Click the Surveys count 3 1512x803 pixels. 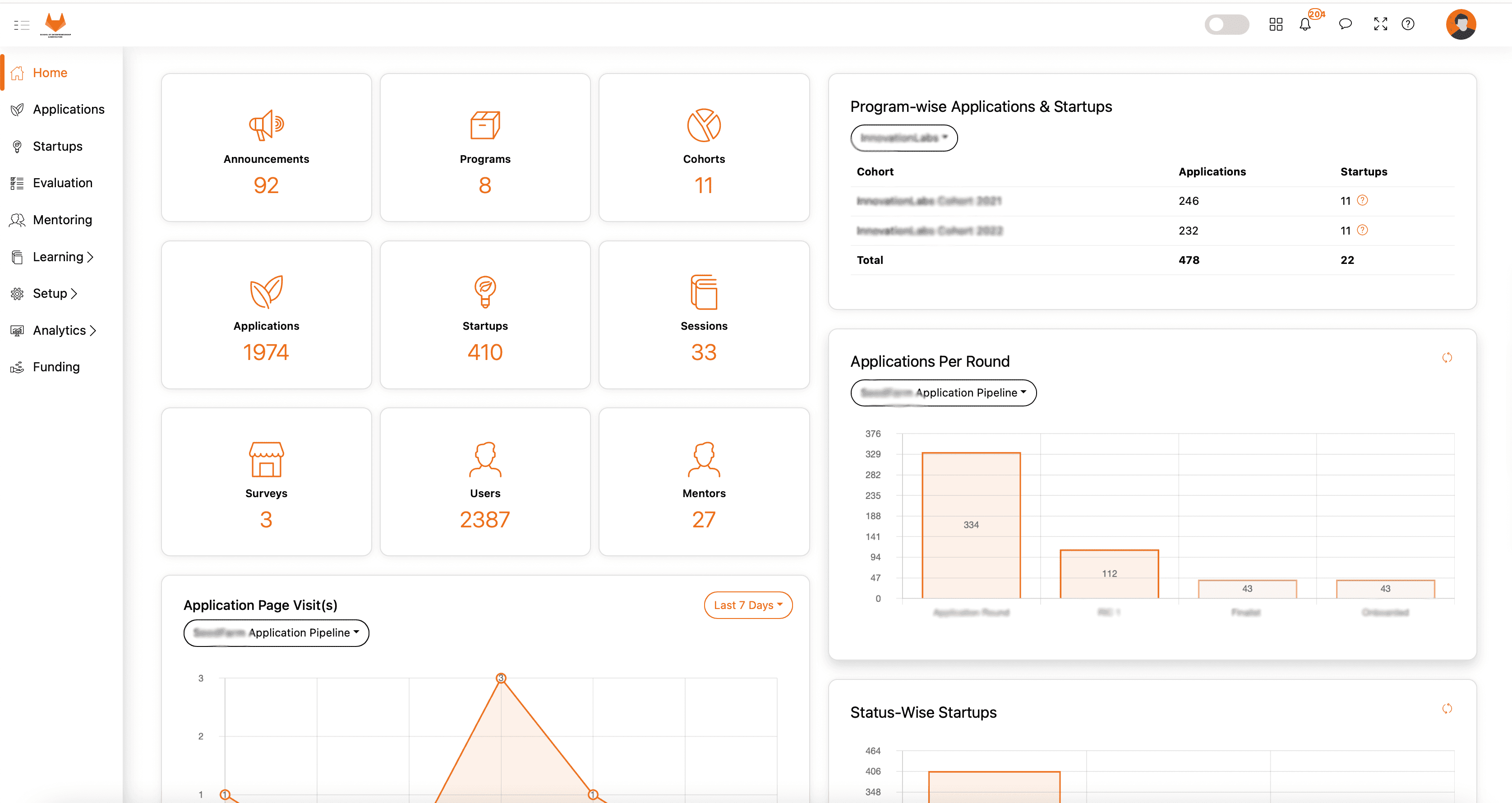coord(267,520)
